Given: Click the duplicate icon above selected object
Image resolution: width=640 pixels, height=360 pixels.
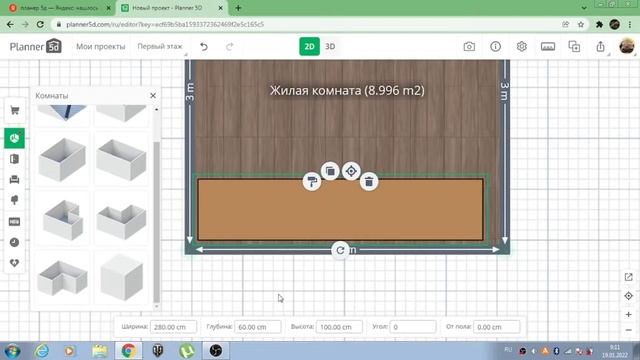Looking at the screenshot, I should pos(330,171).
